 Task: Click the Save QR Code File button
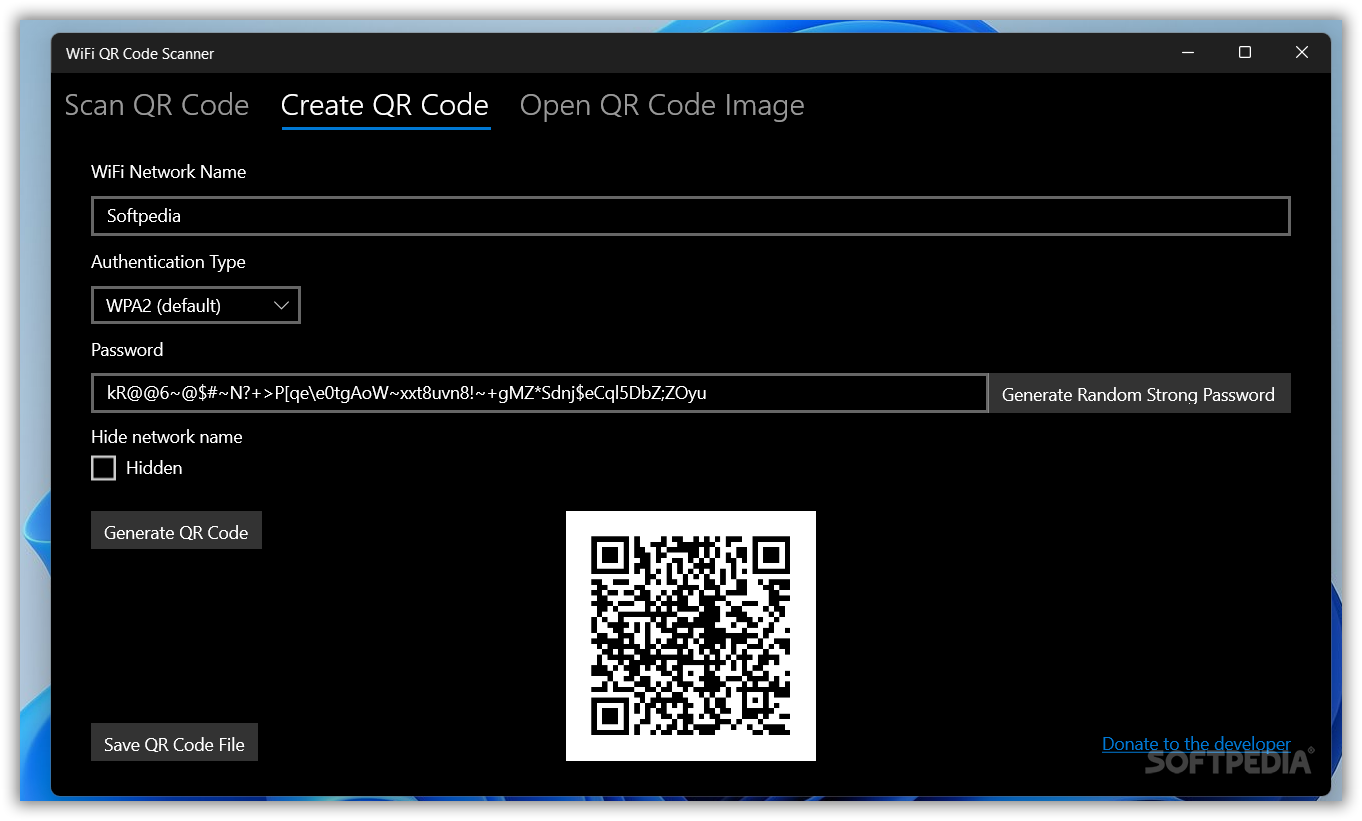[175, 743]
